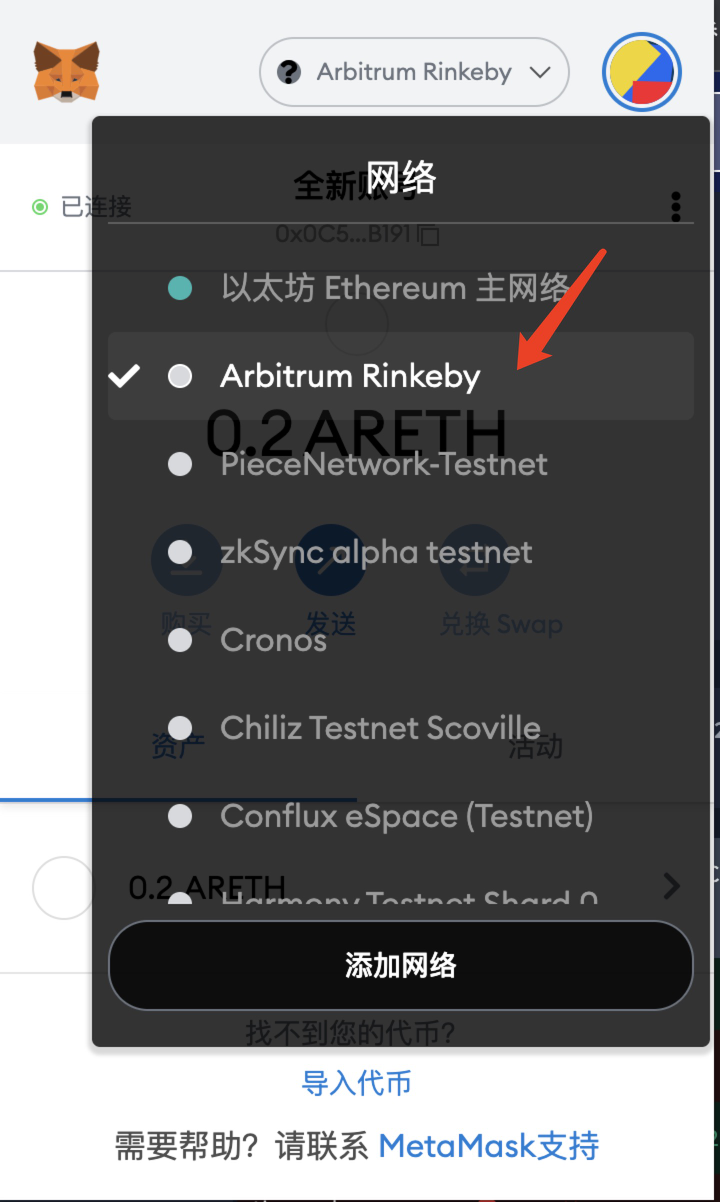The height and width of the screenshot is (1202, 720).
Task: Click the MetaMask fox logo
Action: [x=66, y=71]
